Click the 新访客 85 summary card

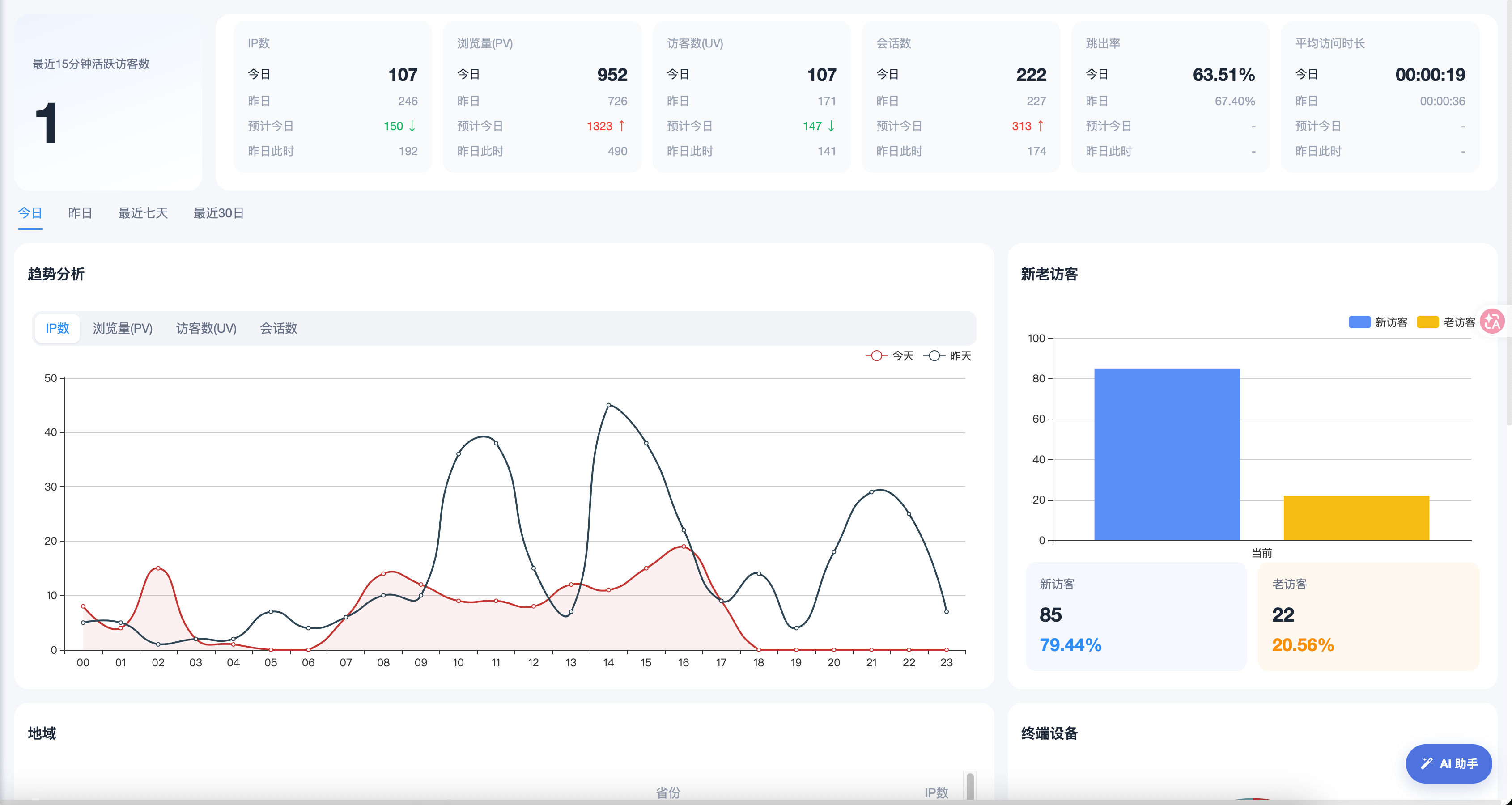1136,616
